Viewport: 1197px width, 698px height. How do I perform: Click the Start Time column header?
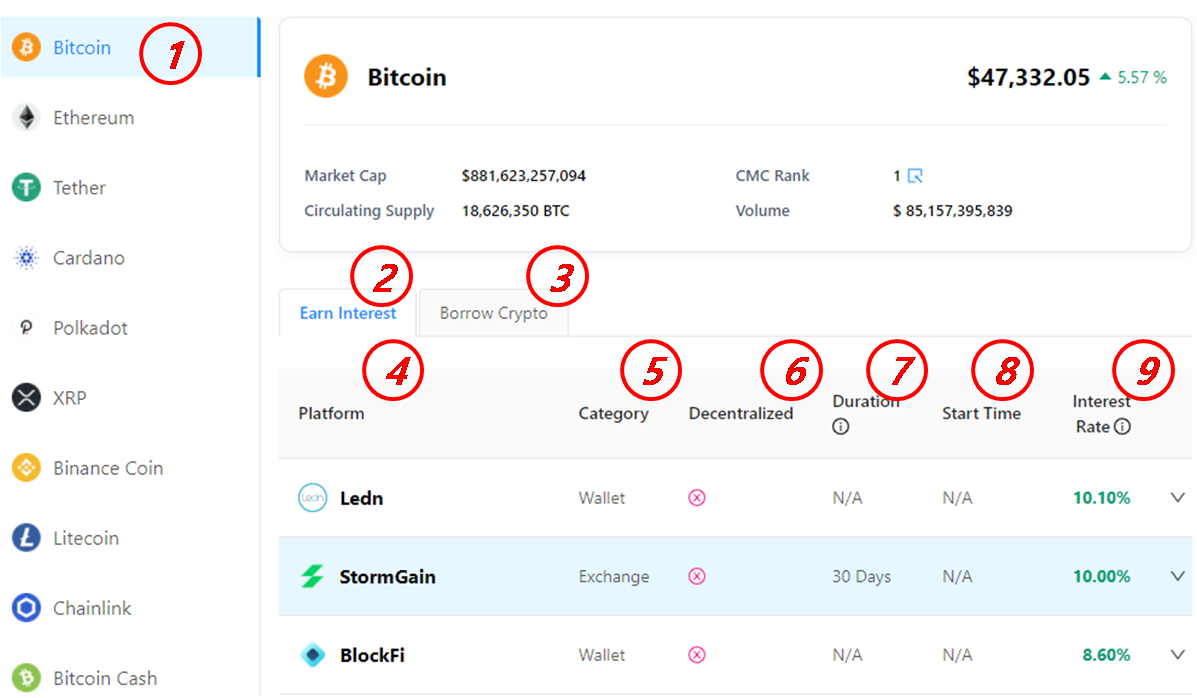[981, 413]
